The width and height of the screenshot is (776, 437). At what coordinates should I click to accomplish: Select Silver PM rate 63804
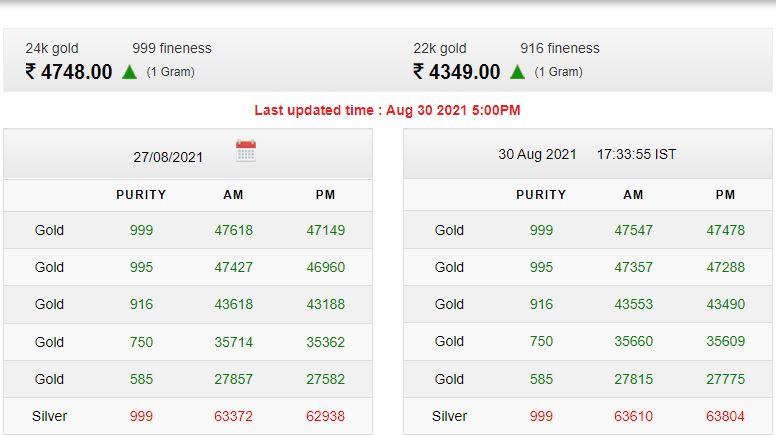(725, 416)
